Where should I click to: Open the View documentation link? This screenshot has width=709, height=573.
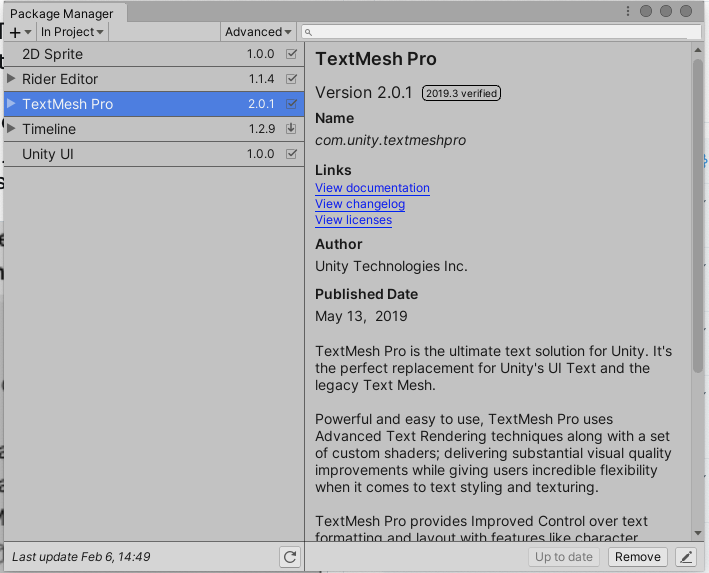point(372,188)
